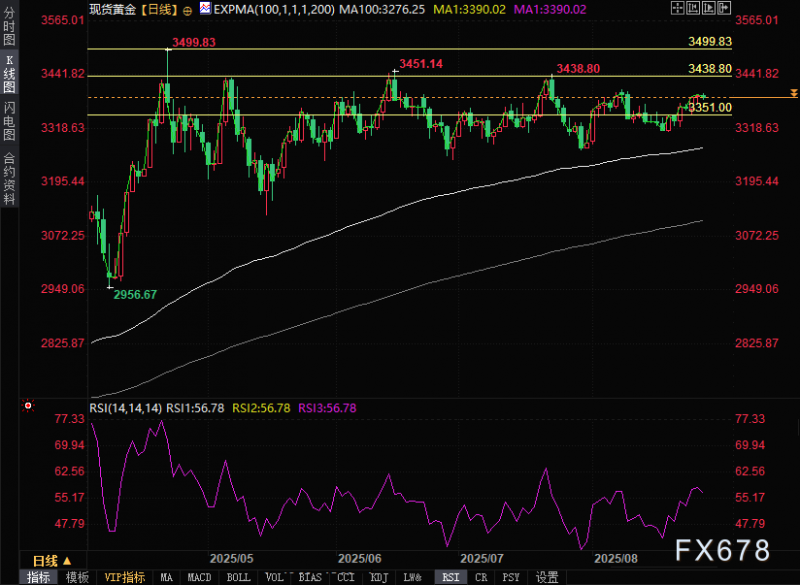Select the VOL indicator
This screenshot has width=800, height=585.
(274, 577)
